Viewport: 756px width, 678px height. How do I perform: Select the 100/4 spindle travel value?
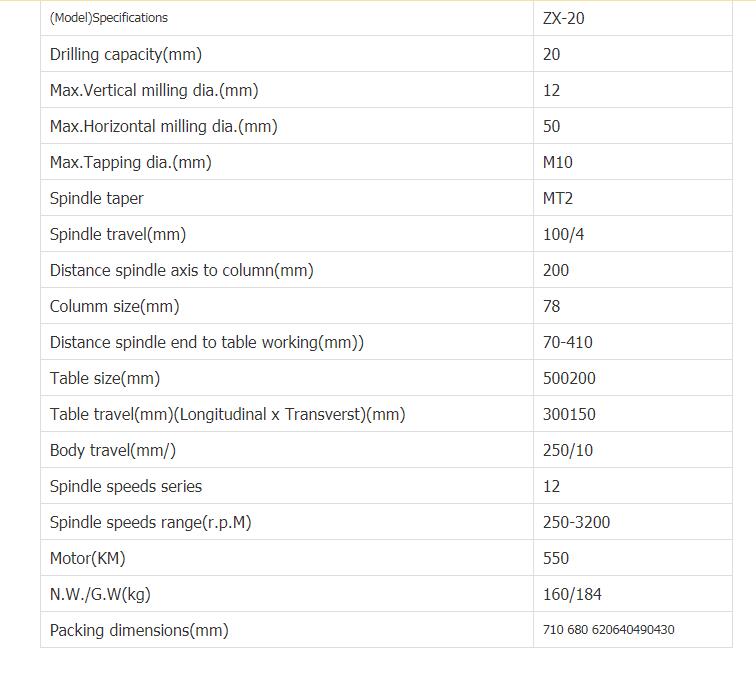pos(563,234)
